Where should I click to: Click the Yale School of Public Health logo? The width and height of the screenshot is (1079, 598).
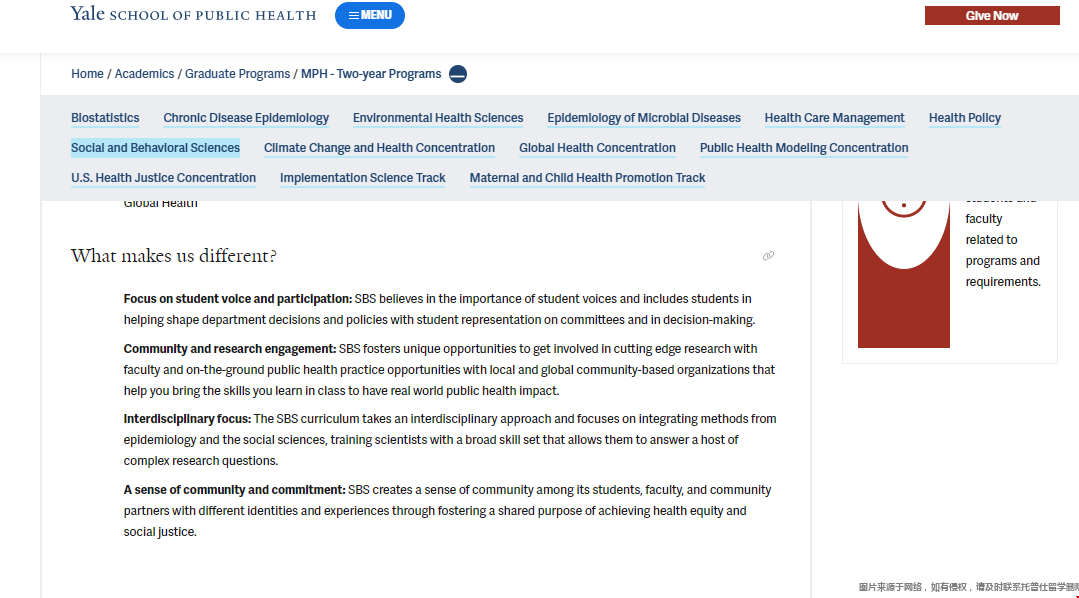193,14
